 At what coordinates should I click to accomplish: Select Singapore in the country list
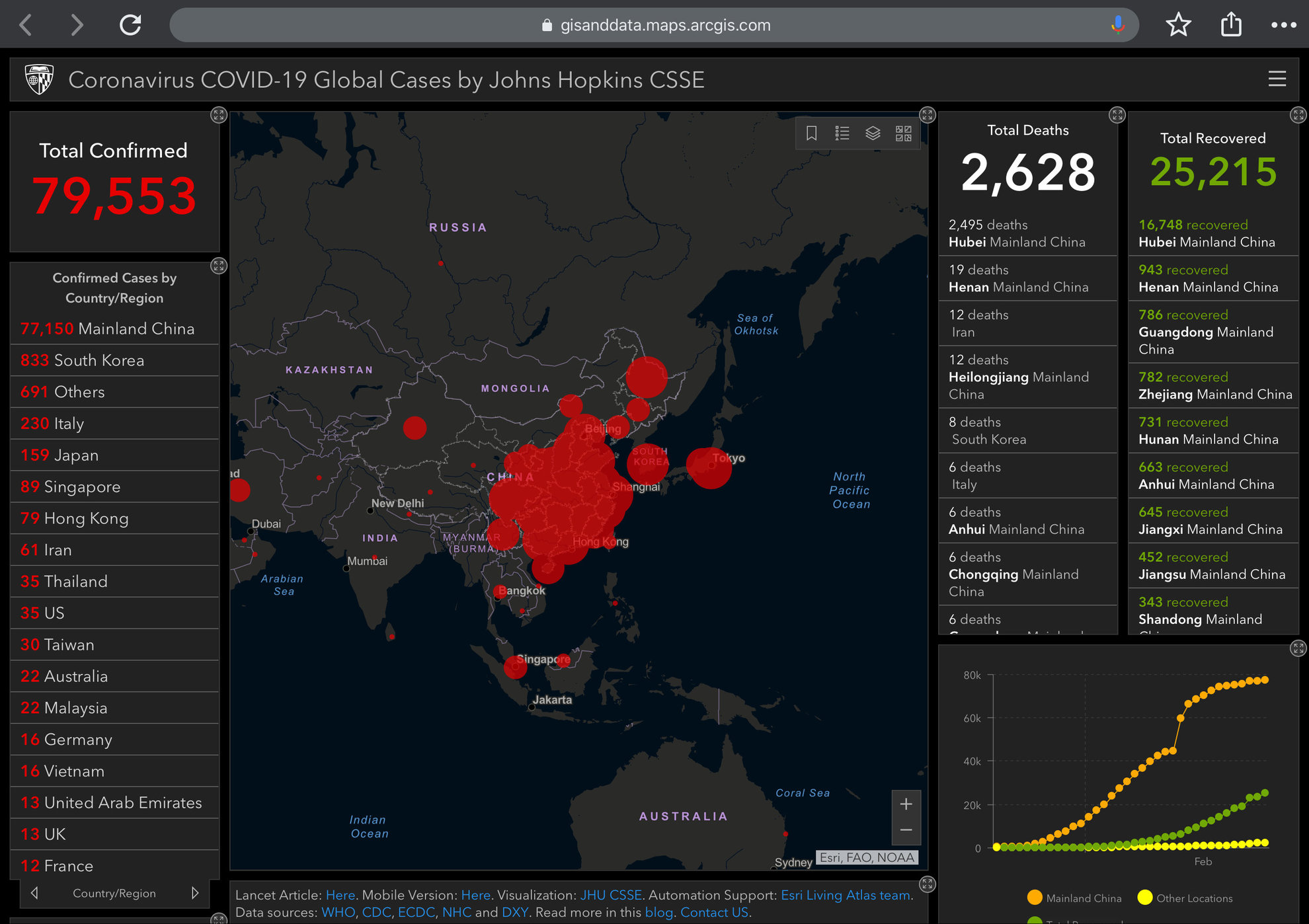(x=114, y=487)
